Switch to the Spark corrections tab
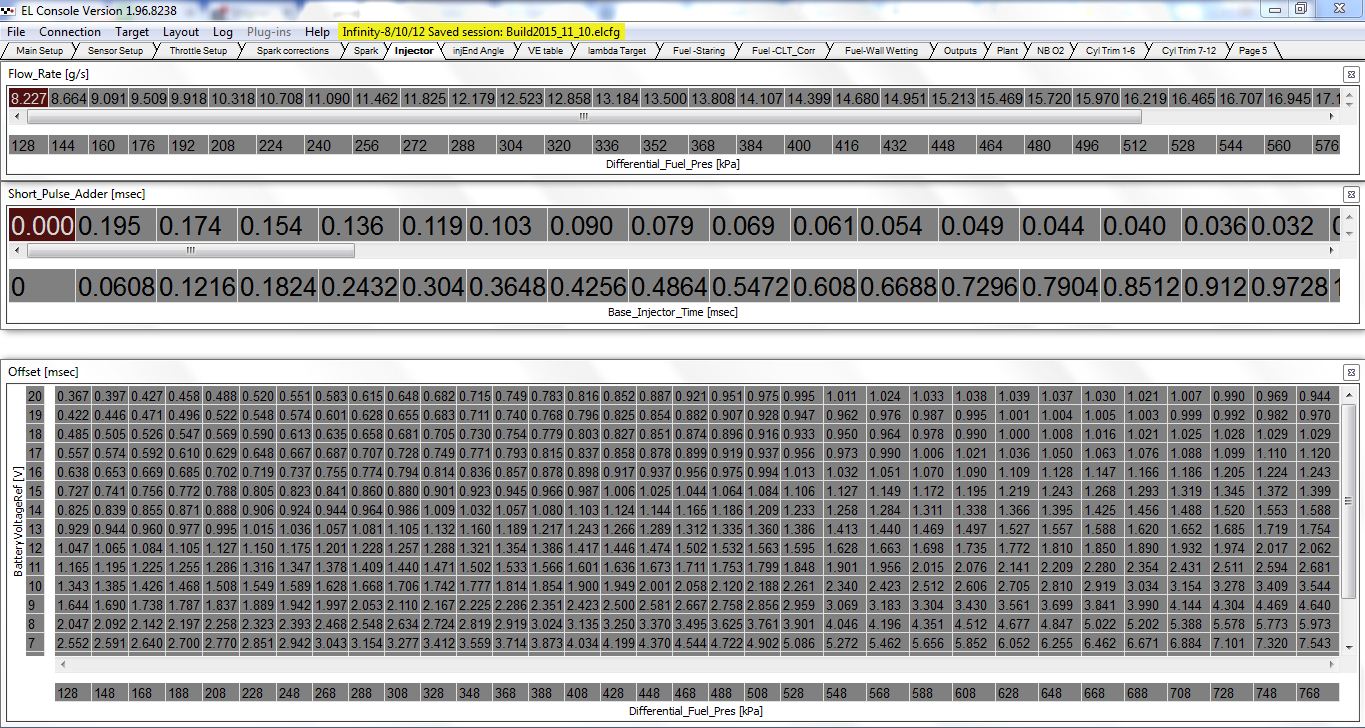Image resolution: width=1365 pixels, height=728 pixels. [292, 51]
